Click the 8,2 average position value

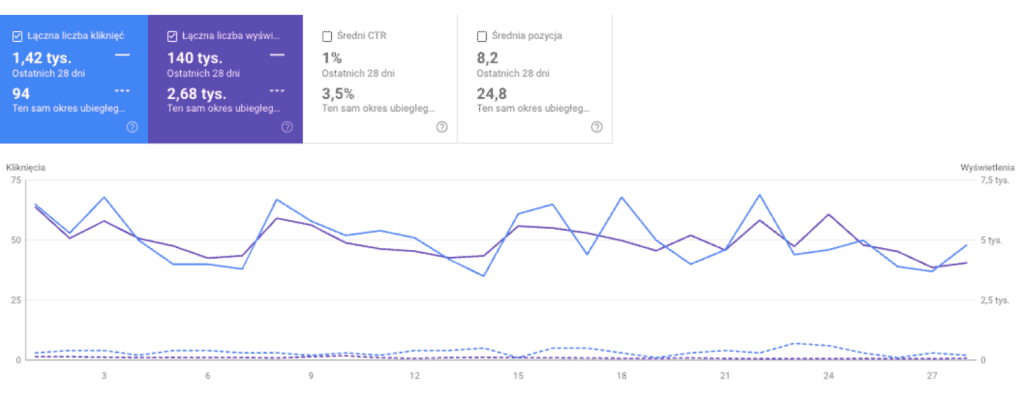pyautogui.click(x=488, y=57)
